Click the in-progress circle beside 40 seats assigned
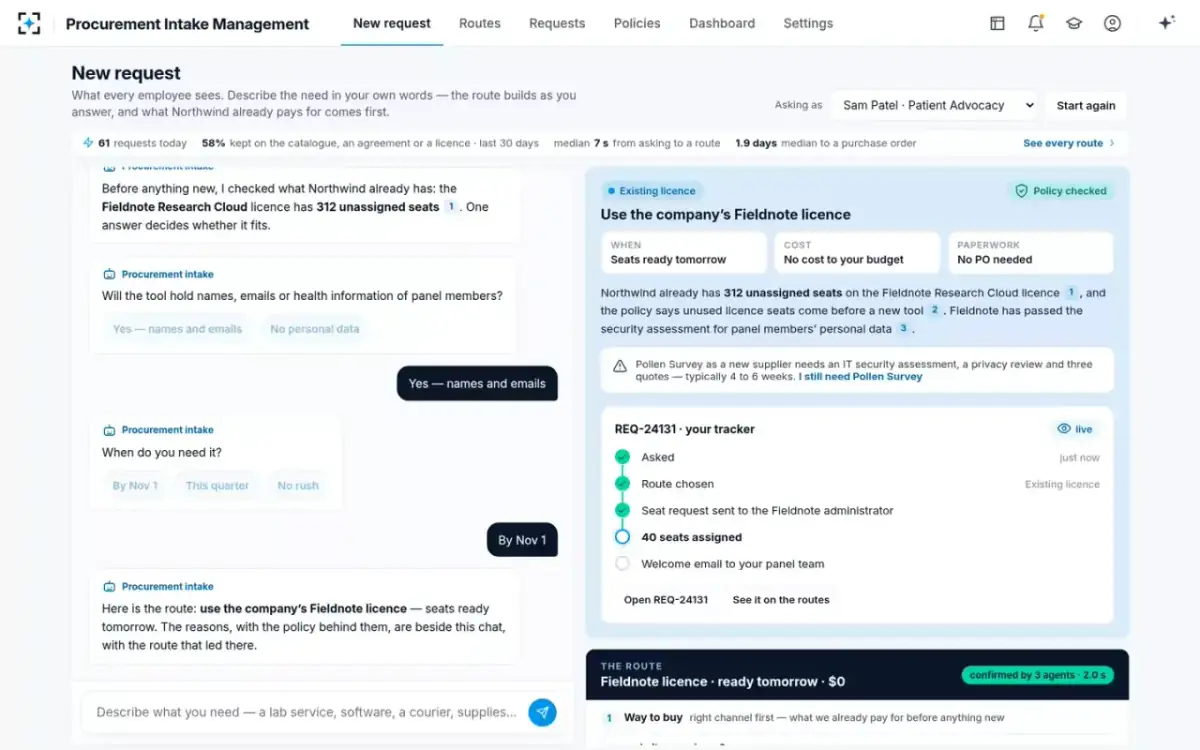 tap(623, 537)
